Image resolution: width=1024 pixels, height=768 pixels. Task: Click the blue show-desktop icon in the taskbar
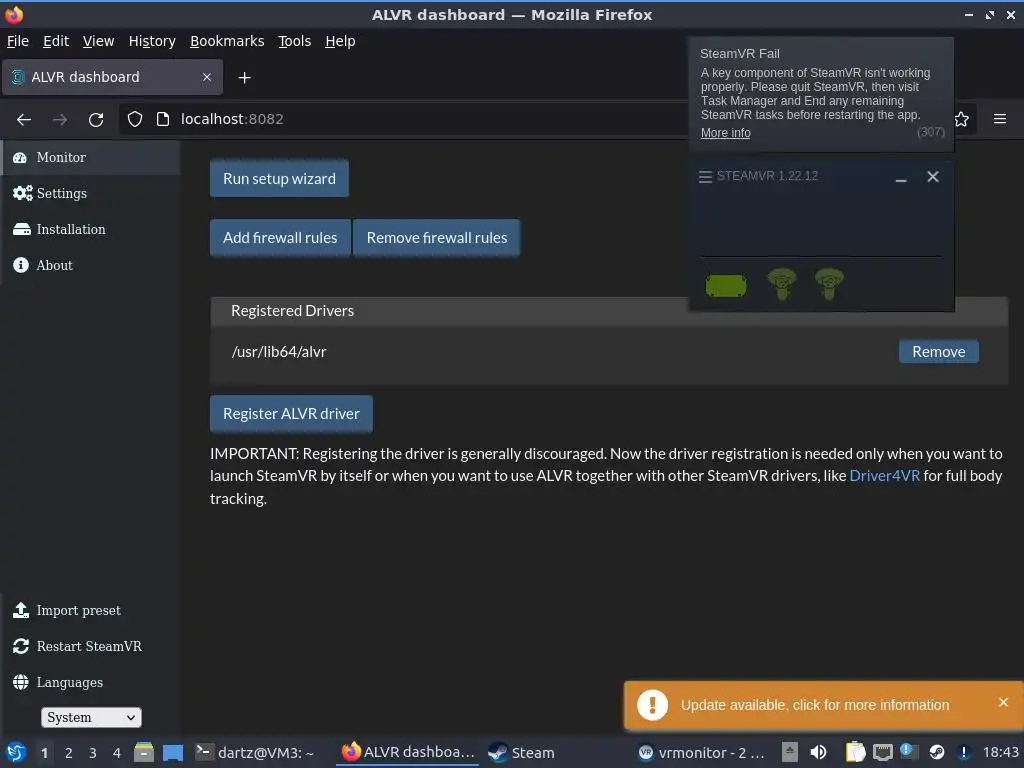[173, 753]
